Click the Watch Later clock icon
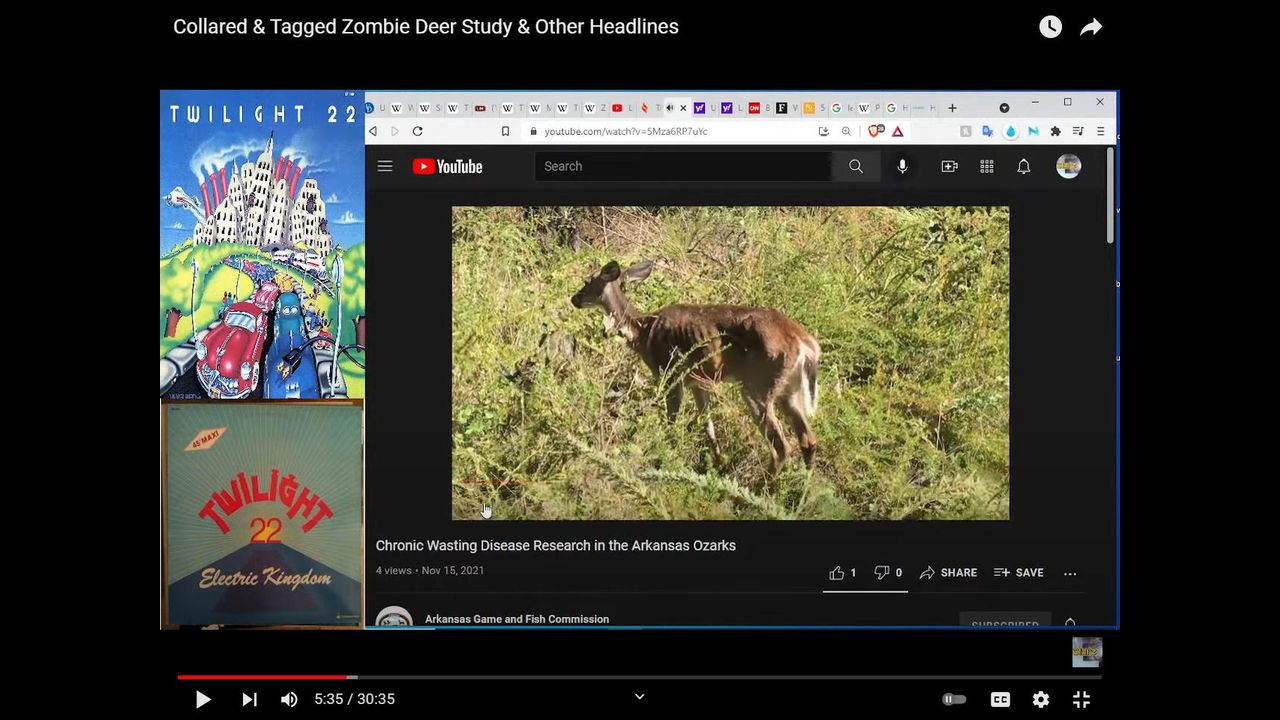 pos(1050,27)
